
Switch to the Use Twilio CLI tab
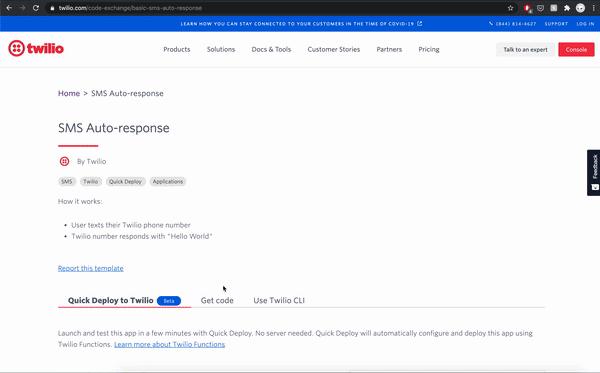279,300
